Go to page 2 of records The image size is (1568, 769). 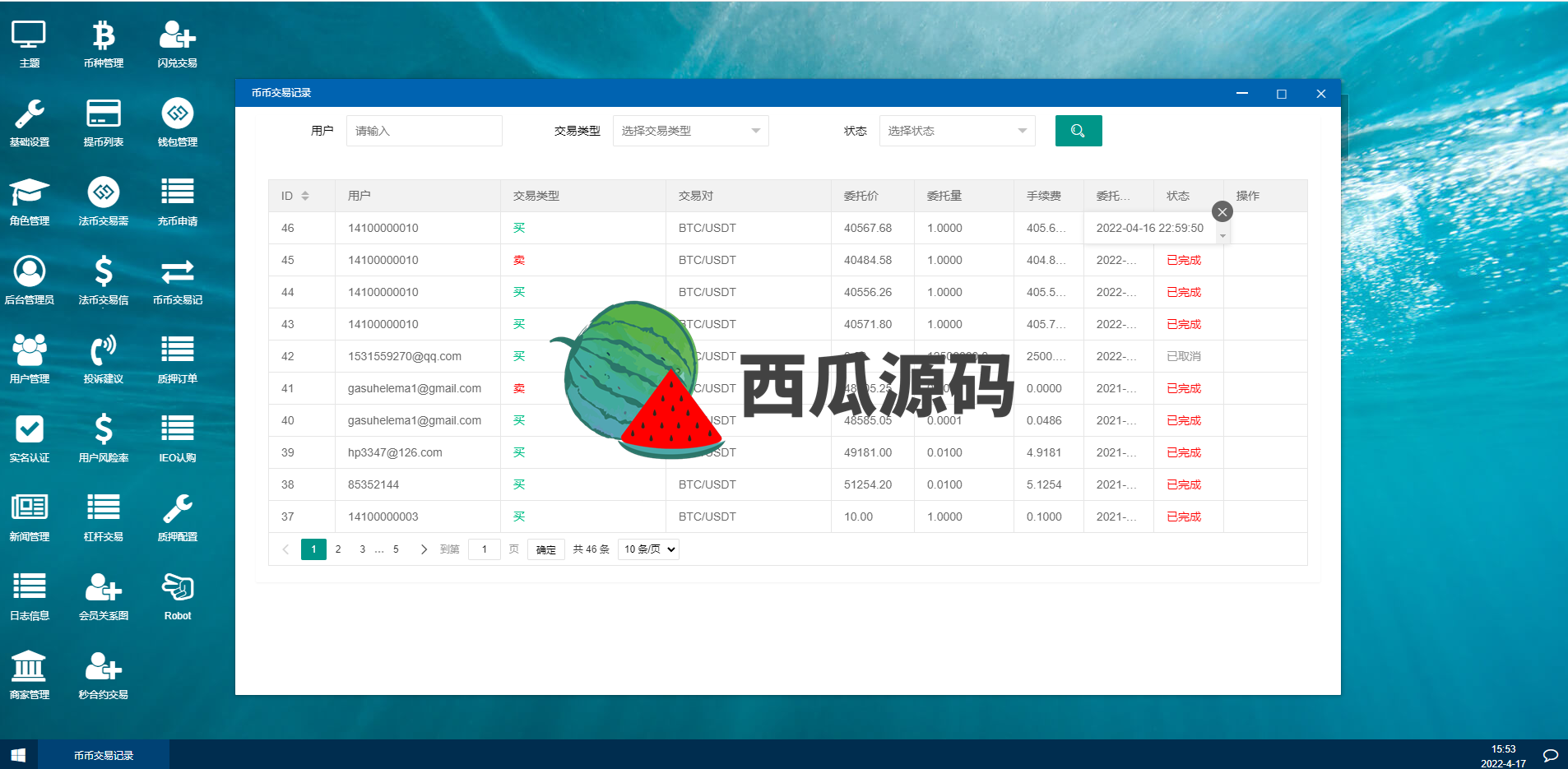pos(338,549)
